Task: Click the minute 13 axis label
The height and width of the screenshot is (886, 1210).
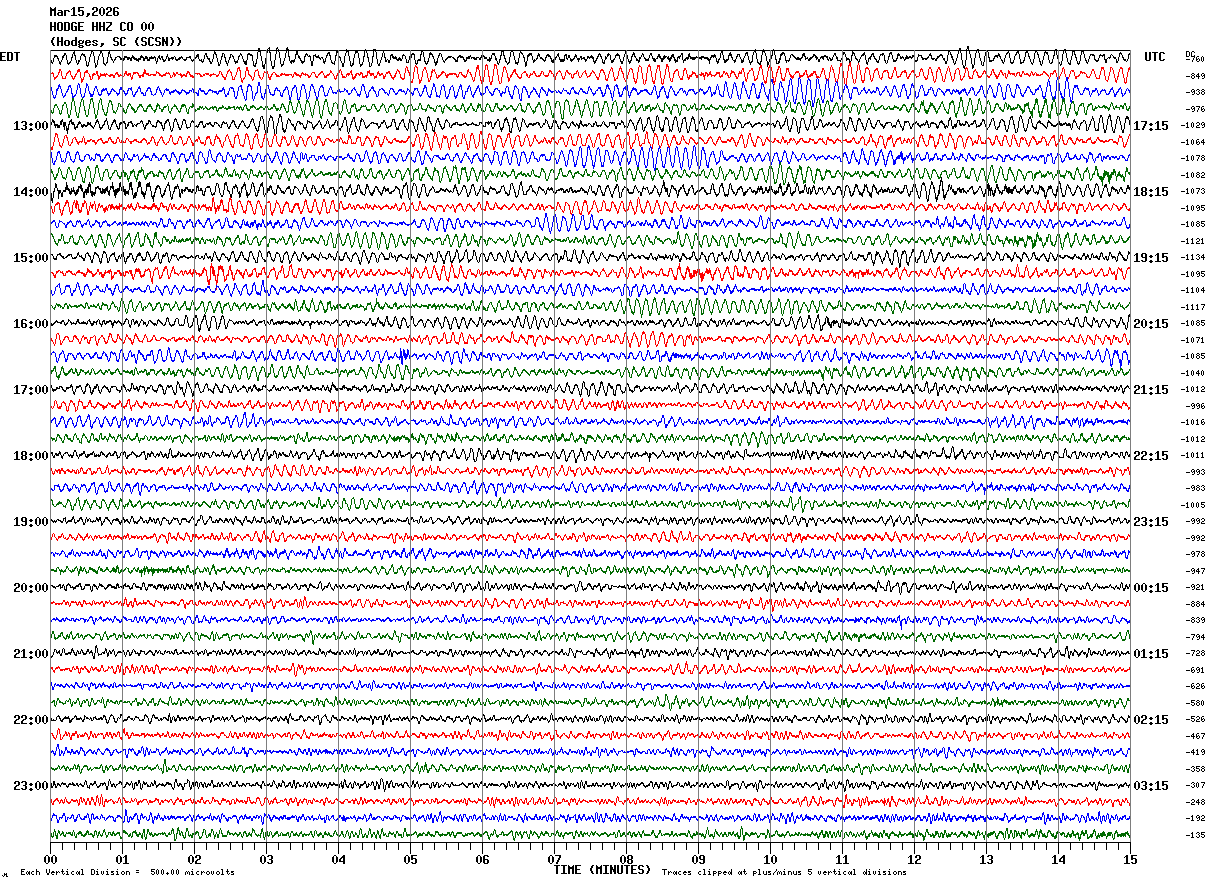Action: coord(986,859)
